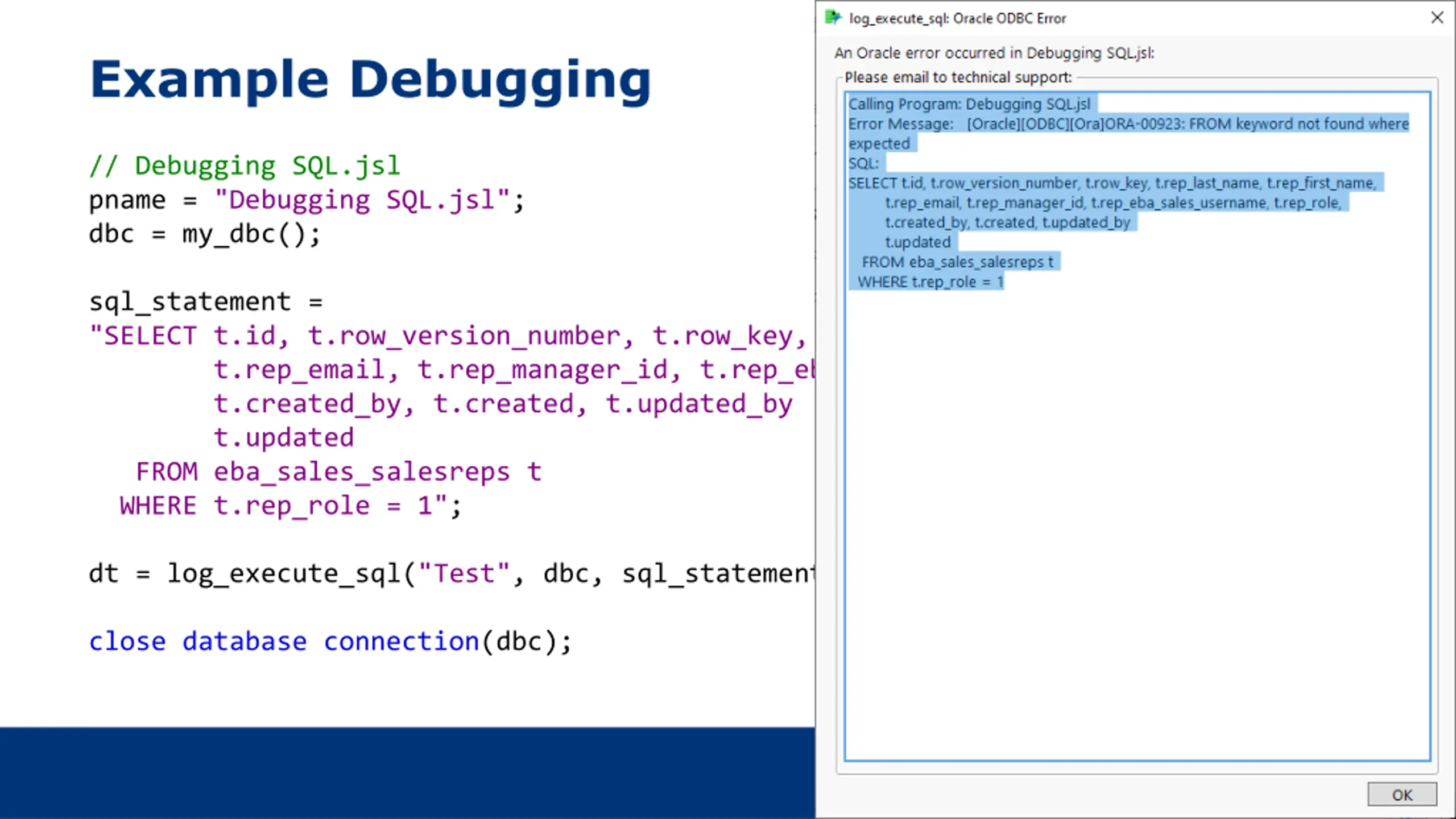Close the Oracle ODBC Error dialog
The image size is (1456, 819).
point(1437,18)
